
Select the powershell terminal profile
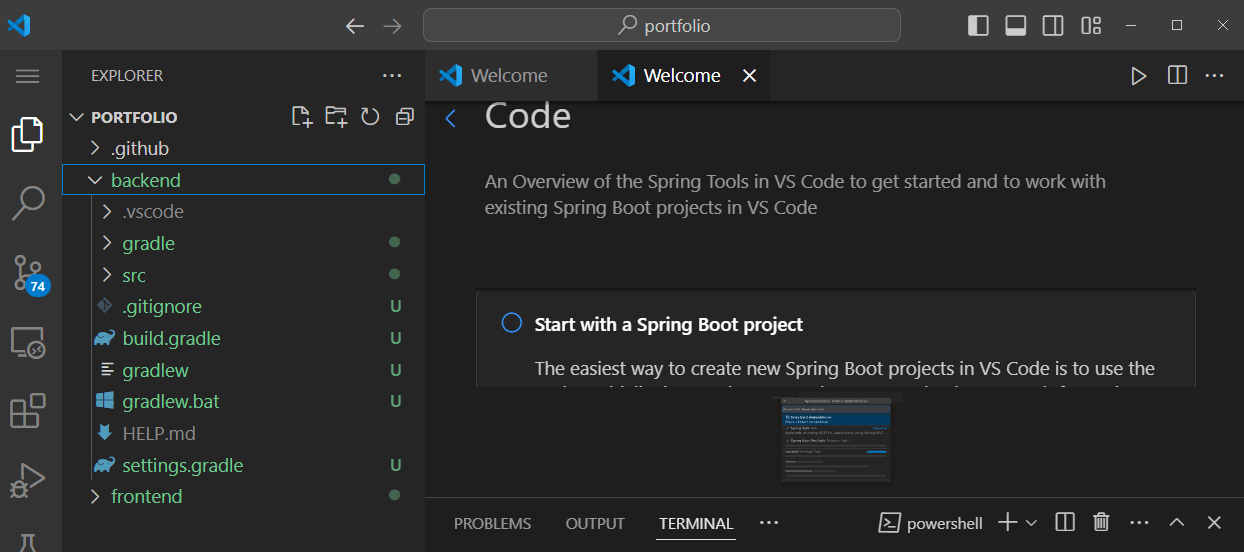pyautogui.click(x=930, y=523)
